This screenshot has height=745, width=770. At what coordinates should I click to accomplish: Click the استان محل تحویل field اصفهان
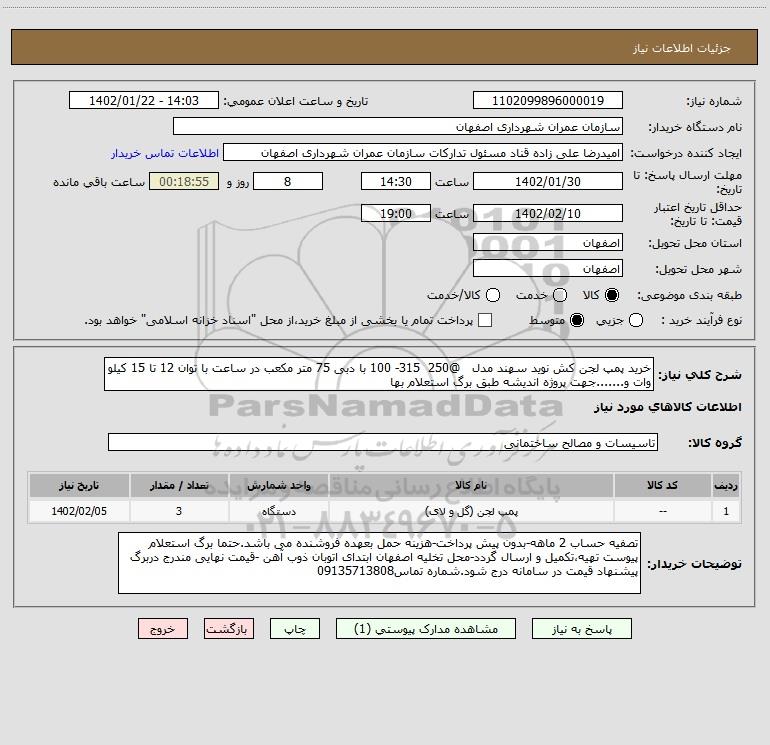[x=548, y=242]
